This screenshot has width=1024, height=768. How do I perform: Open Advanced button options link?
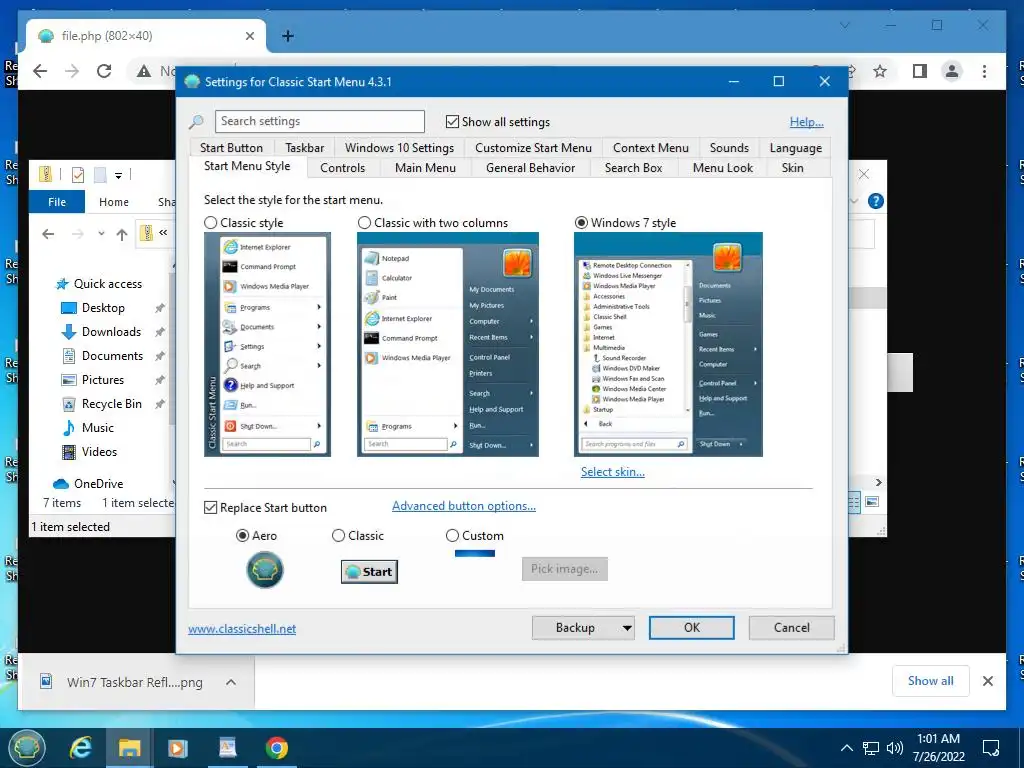coord(464,505)
